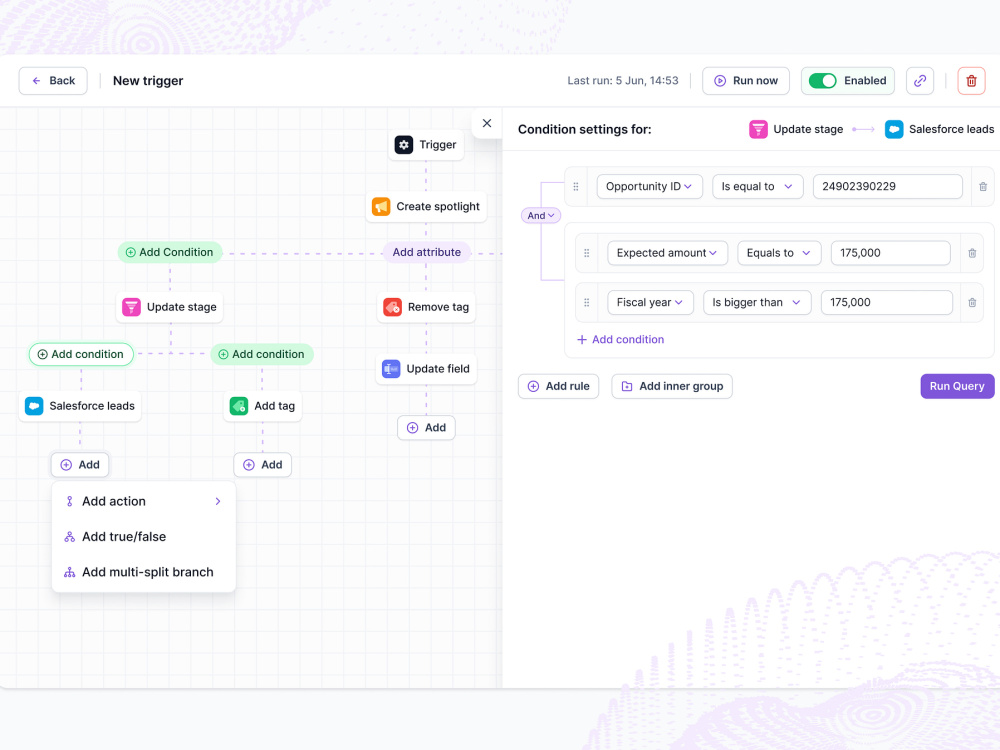Click the purple Add condition link
Screen dimensions: 1000x750
(621, 340)
